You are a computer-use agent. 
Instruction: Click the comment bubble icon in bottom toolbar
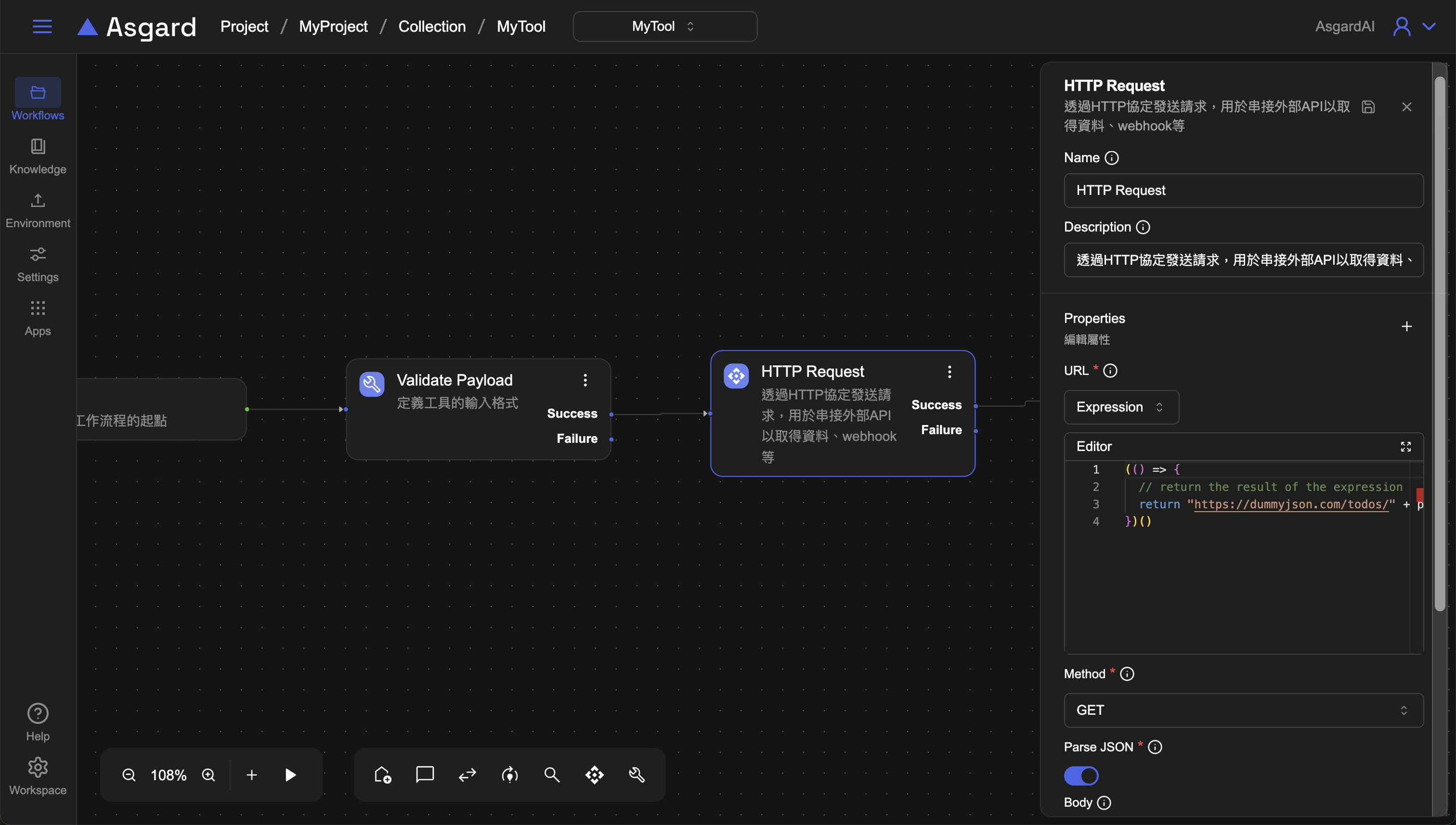[425, 774]
